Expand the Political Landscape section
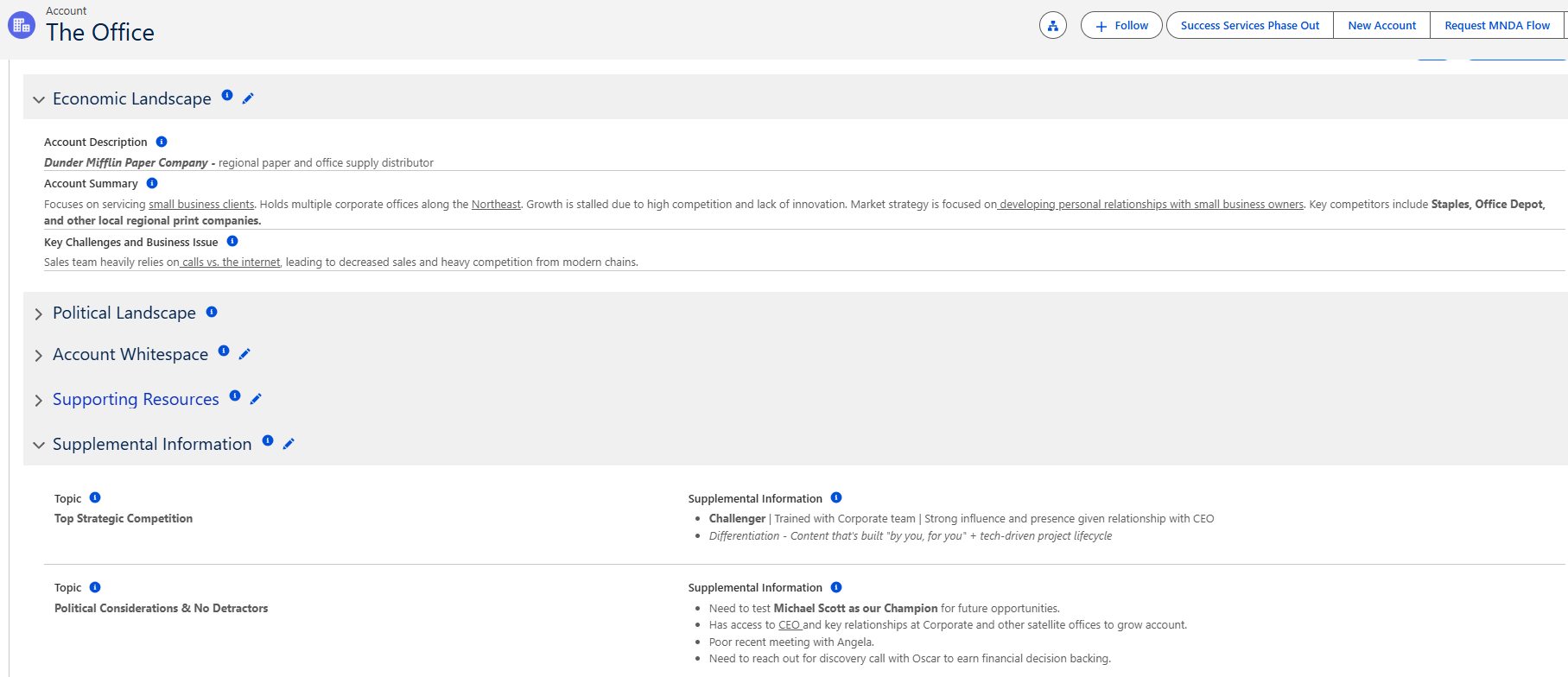The width and height of the screenshot is (1568, 677). 39,314
